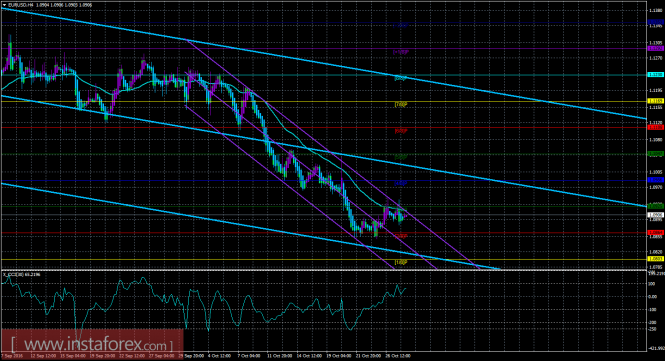665x361 pixels.
Task: Select the lower yellow 1.0803 price level tag
Action: click(x=655, y=259)
